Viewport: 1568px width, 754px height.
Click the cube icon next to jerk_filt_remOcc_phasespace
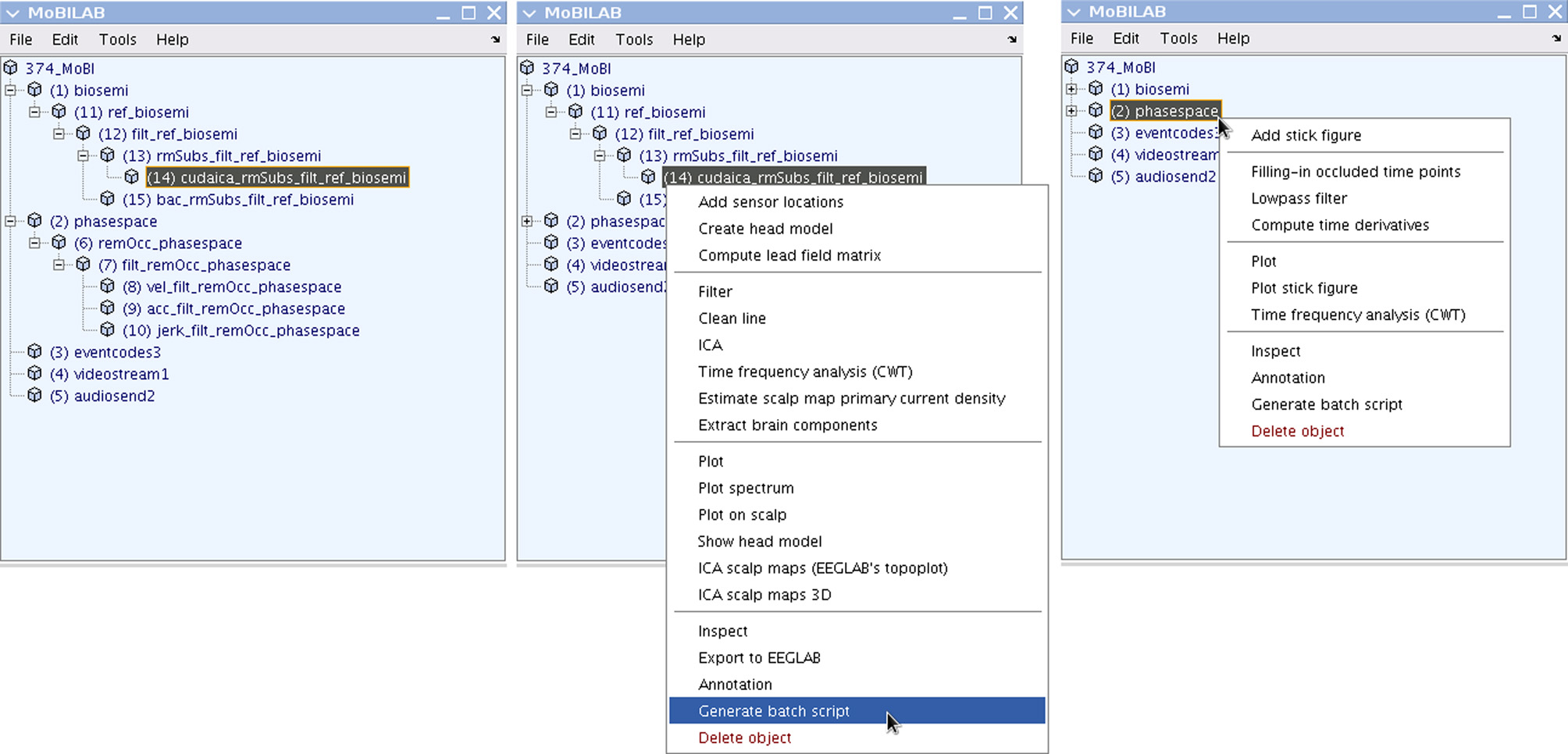click(108, 330)
